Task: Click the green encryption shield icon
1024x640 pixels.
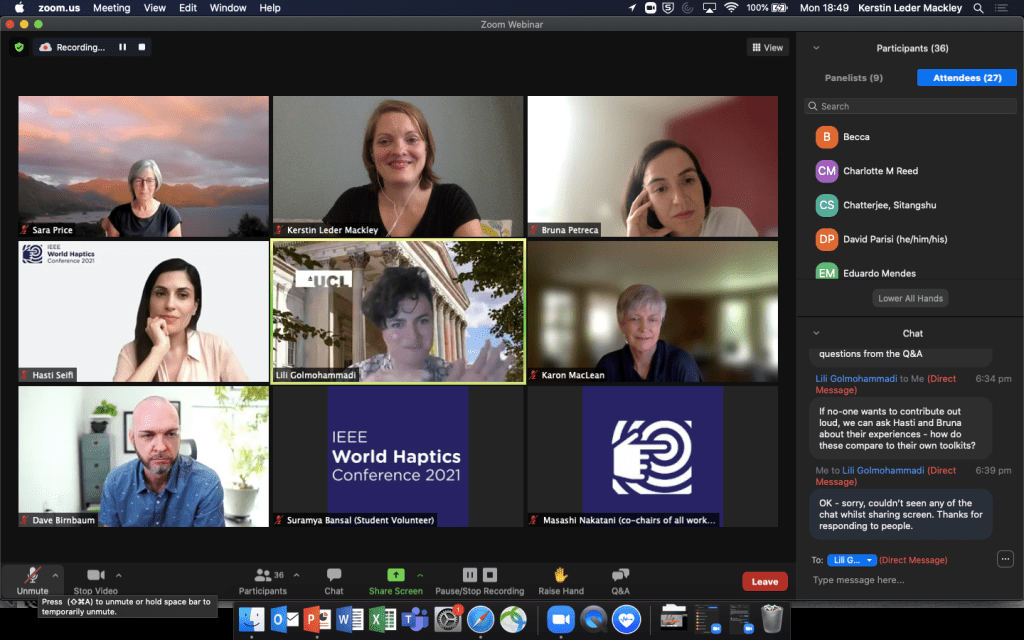Action: (19, 47)
